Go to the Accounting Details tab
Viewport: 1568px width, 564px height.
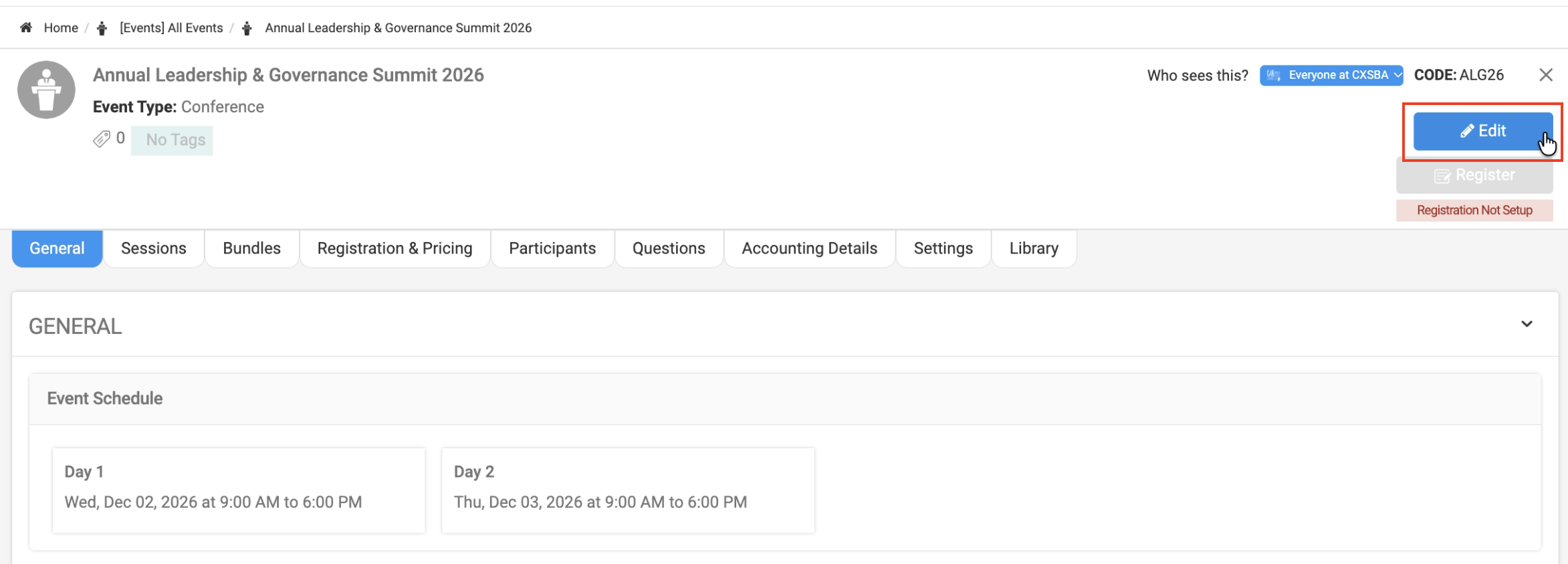click(x=809, y=248)
